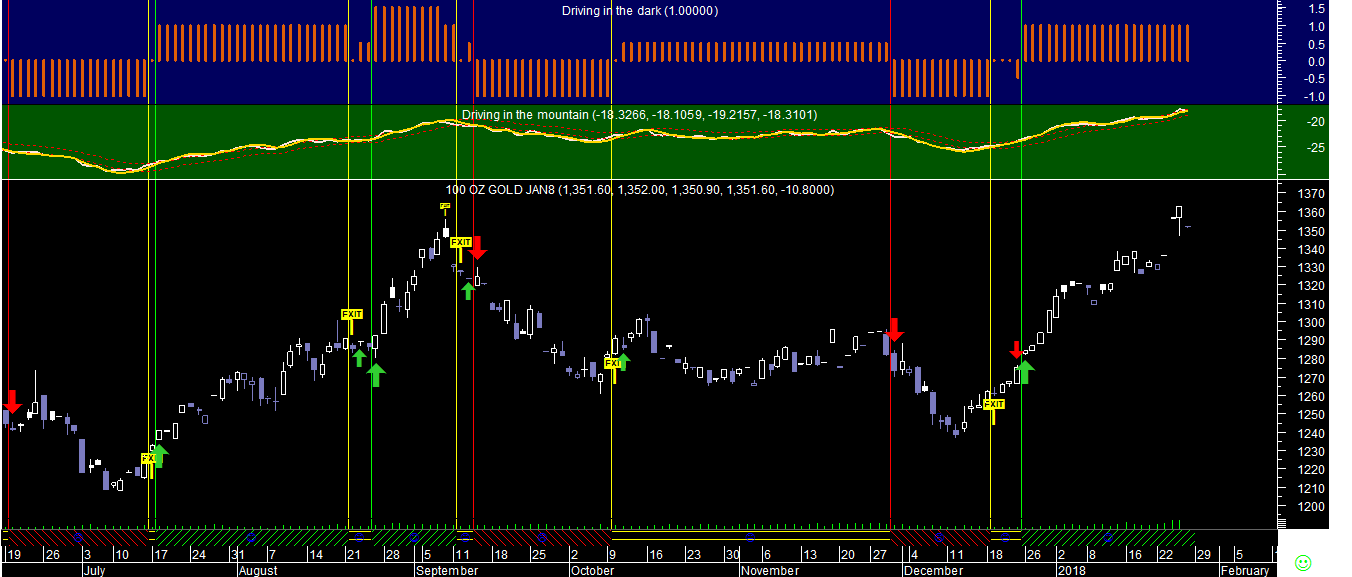Click the August month label

tap(258, 571)
